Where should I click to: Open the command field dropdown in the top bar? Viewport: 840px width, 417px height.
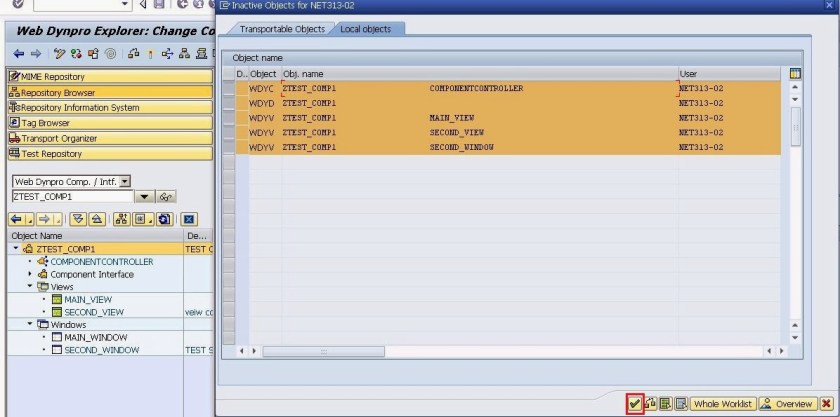coord(125,4)
